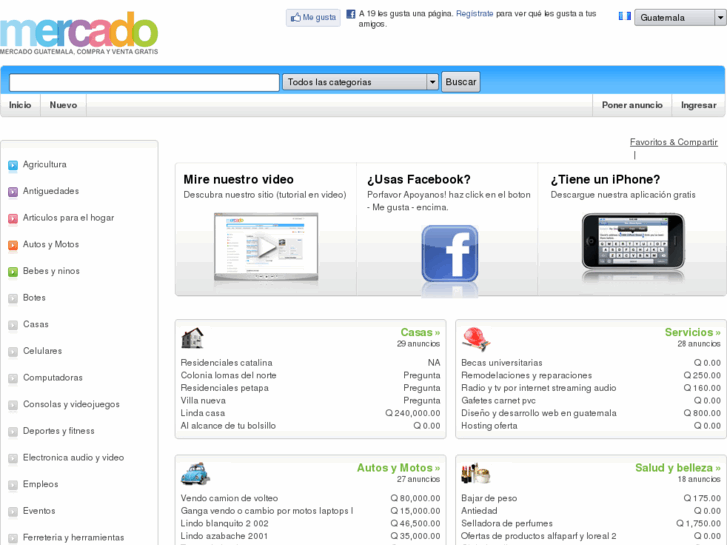The width and height of the screenshot is (727, 545).
Task: Open the Residenciales catalina listing
Action: [x=226, y=363]
